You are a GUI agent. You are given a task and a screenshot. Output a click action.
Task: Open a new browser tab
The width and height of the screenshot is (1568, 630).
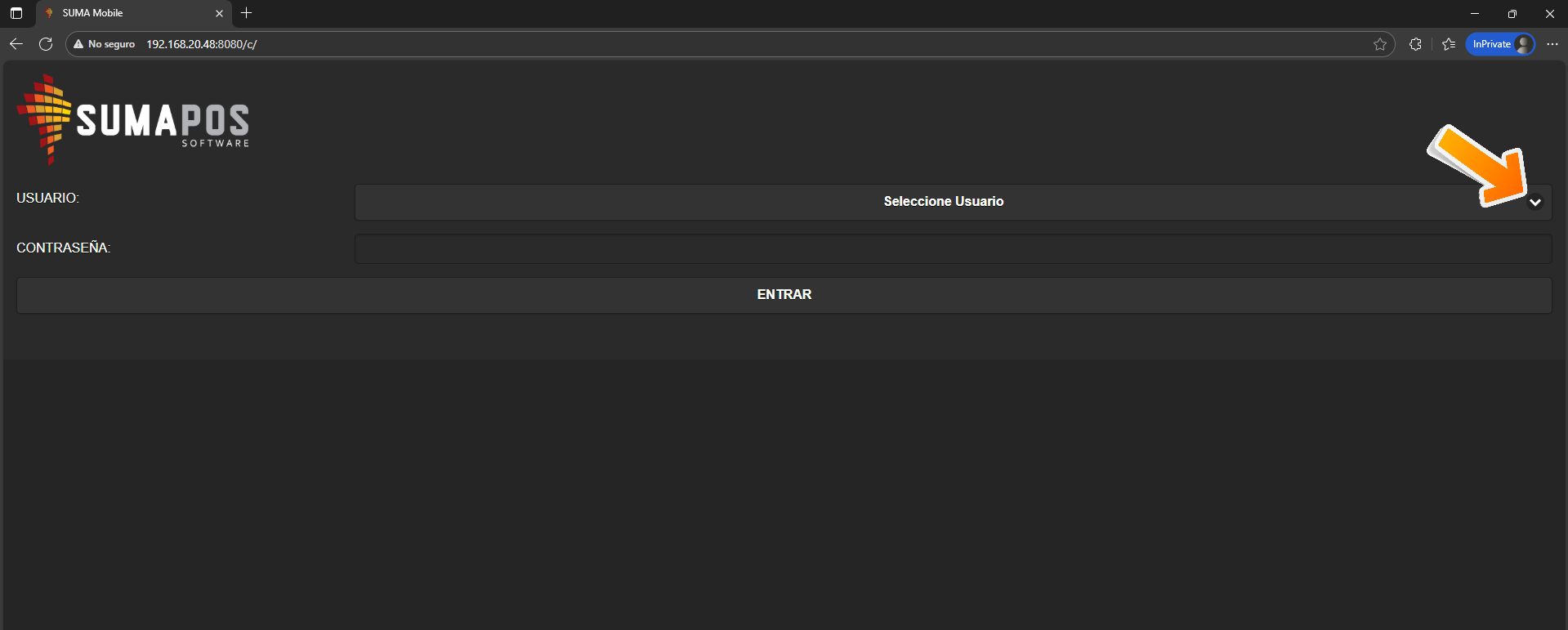point(247,13)
